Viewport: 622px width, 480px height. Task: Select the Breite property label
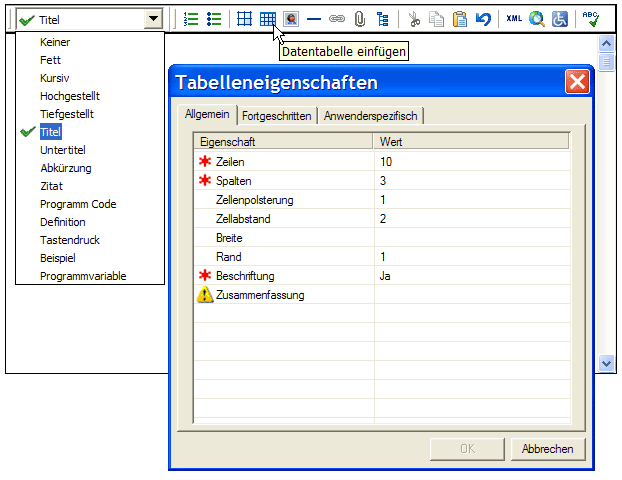coord(229,238)
